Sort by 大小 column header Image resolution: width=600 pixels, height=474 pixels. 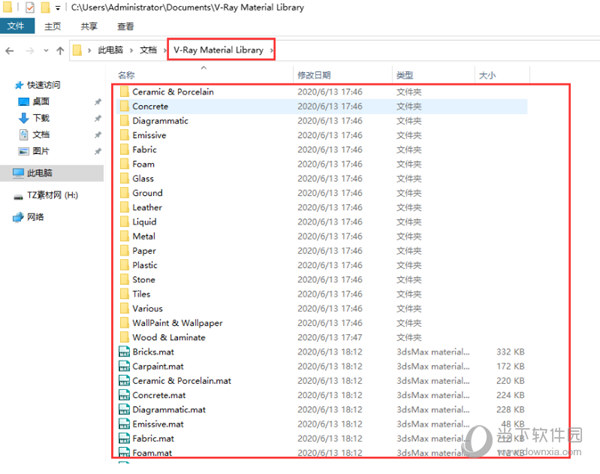487,75
